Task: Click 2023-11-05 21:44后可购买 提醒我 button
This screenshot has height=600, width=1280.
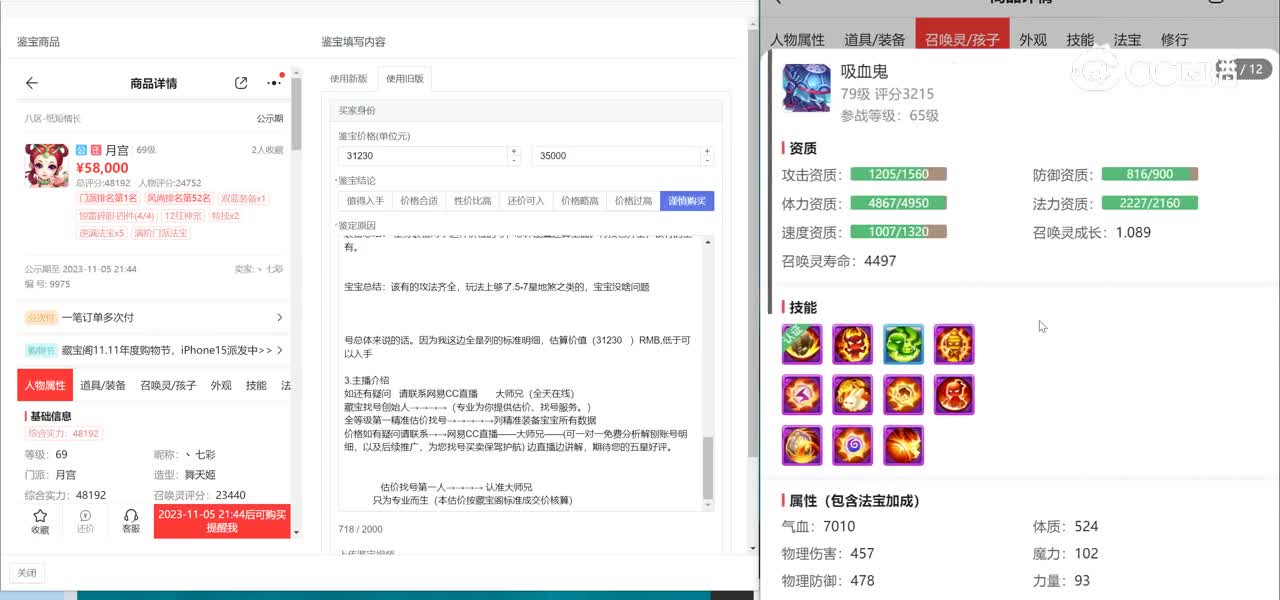Action: click(222, 521)
